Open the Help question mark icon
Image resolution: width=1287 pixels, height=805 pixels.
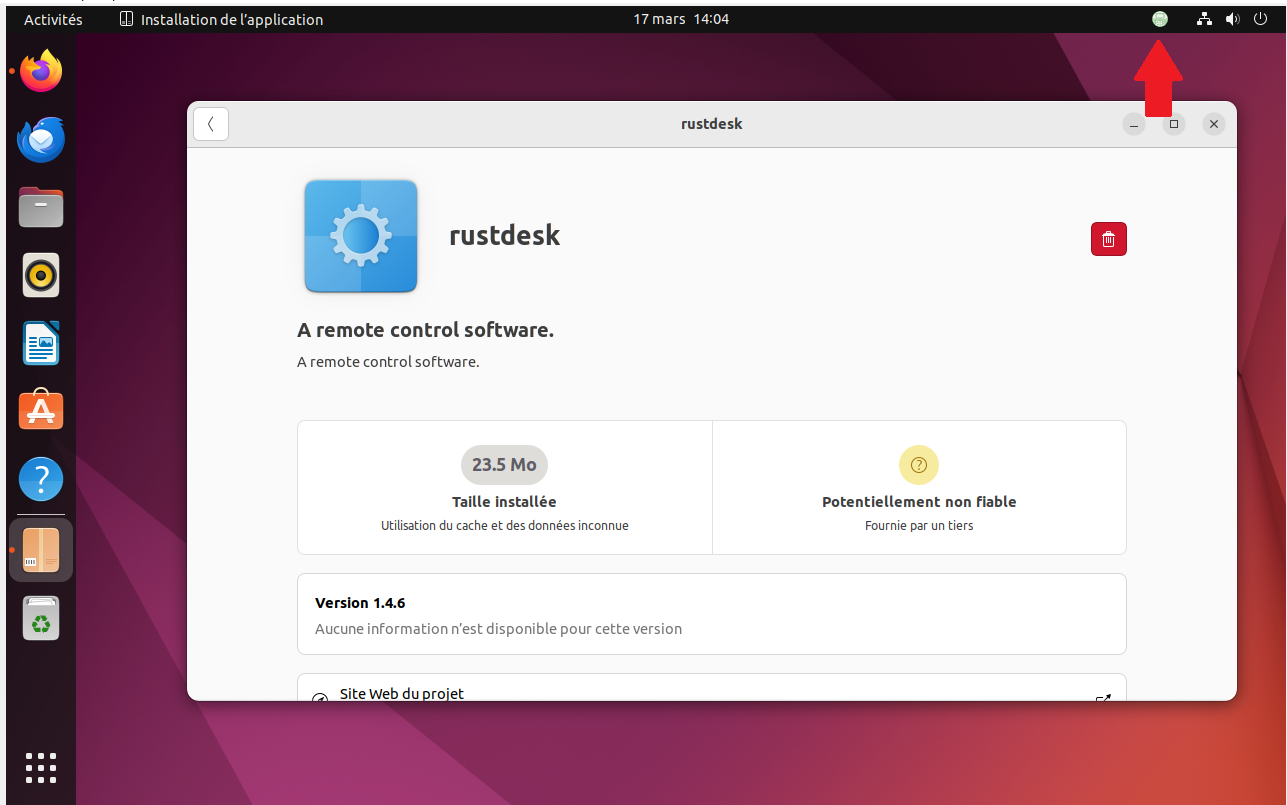click(41, 480)
